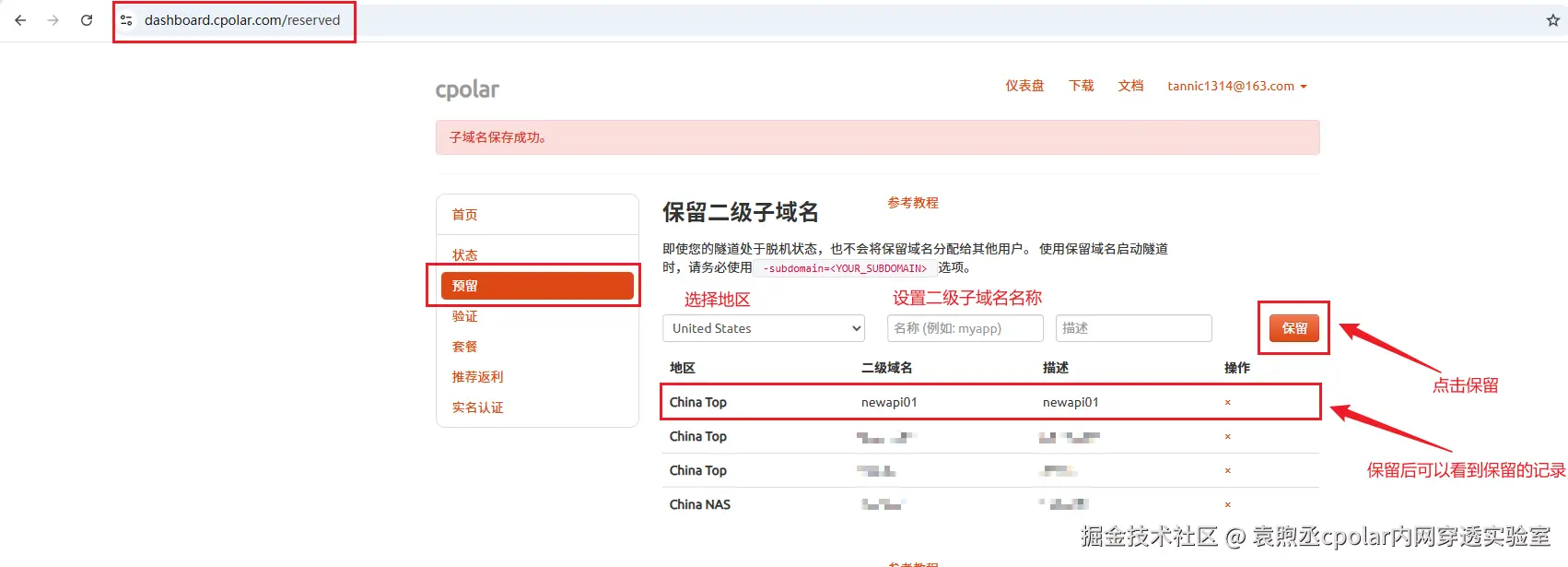
Task: Click the subdomain 名称 input field
Action: 965,328
